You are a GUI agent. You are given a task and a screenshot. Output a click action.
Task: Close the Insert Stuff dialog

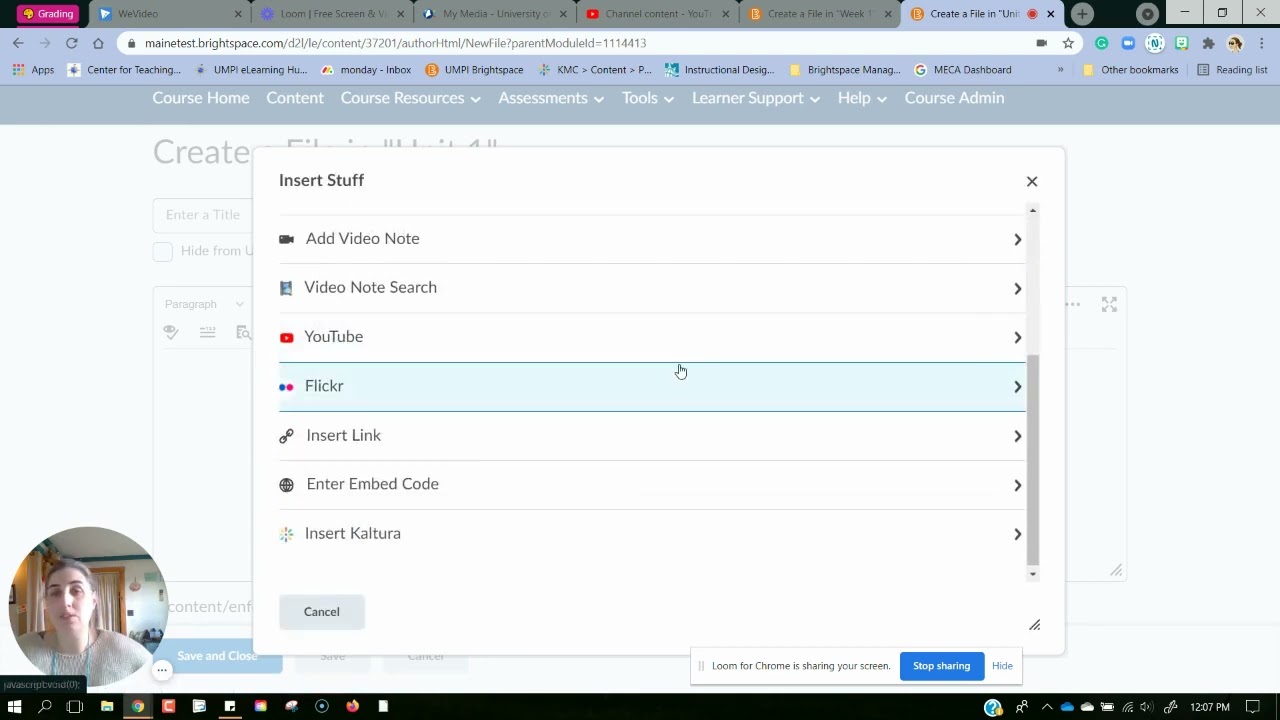click(1032, 181)
